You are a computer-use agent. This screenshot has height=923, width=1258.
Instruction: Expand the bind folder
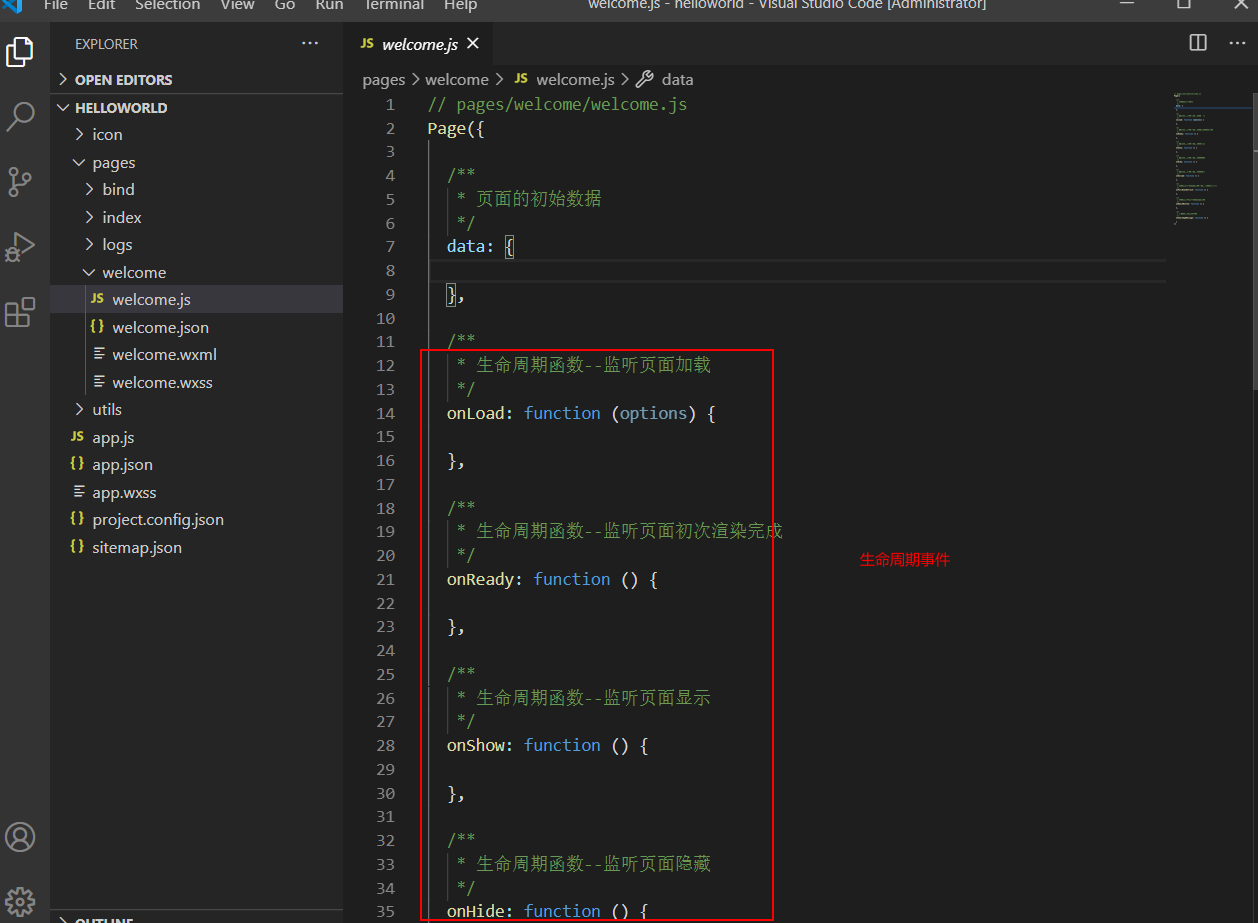[196, 189]
